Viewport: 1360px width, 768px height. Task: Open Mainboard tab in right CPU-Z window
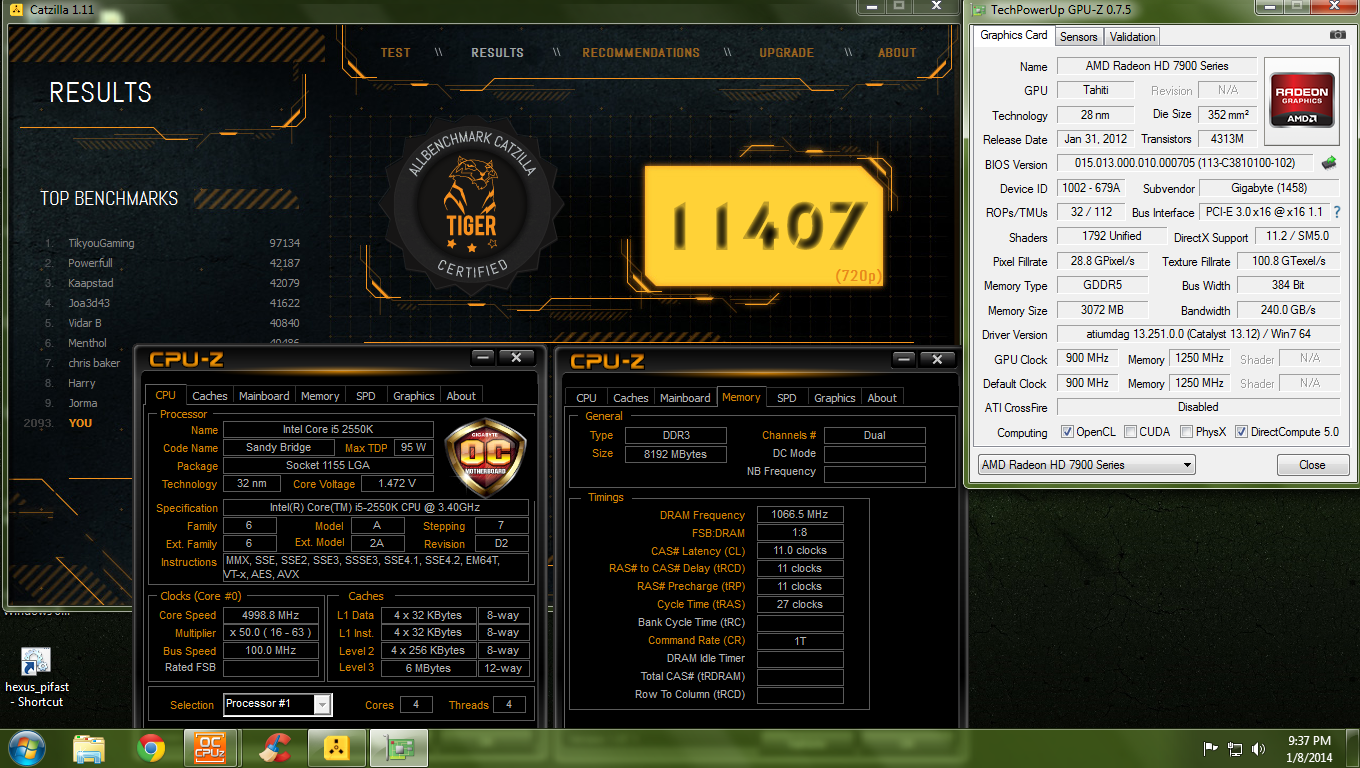tap(685, 398)
